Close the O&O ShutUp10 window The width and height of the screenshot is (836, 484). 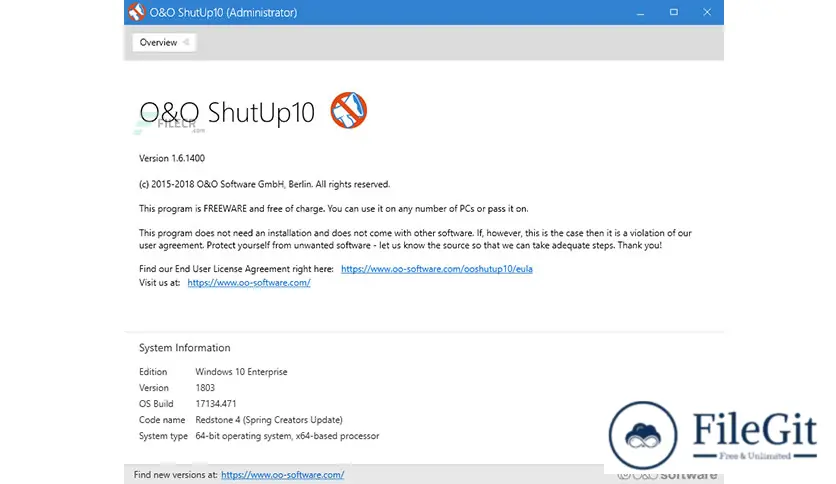(707, 12)
